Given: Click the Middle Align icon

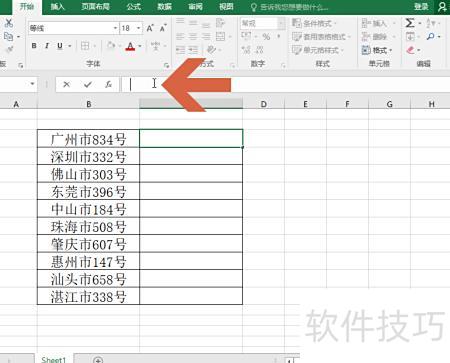Looking at the screenshot, I should point(193,22).
